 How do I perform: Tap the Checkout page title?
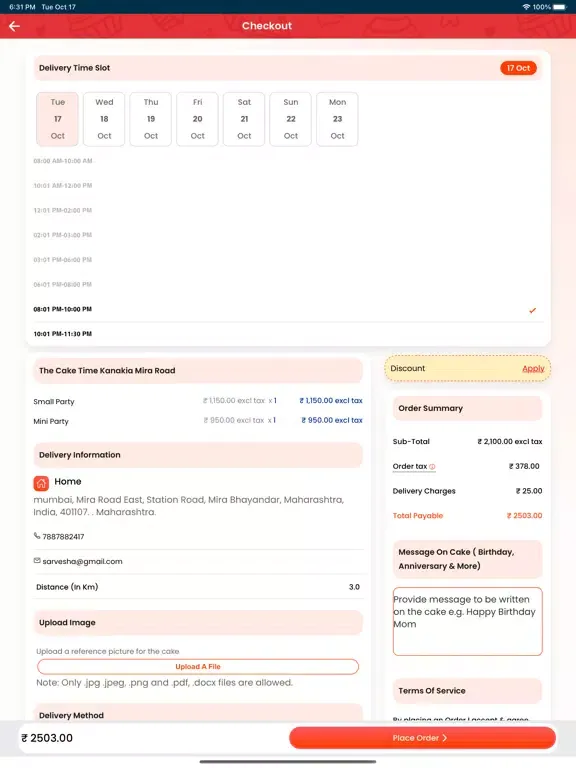coord(267,26)
